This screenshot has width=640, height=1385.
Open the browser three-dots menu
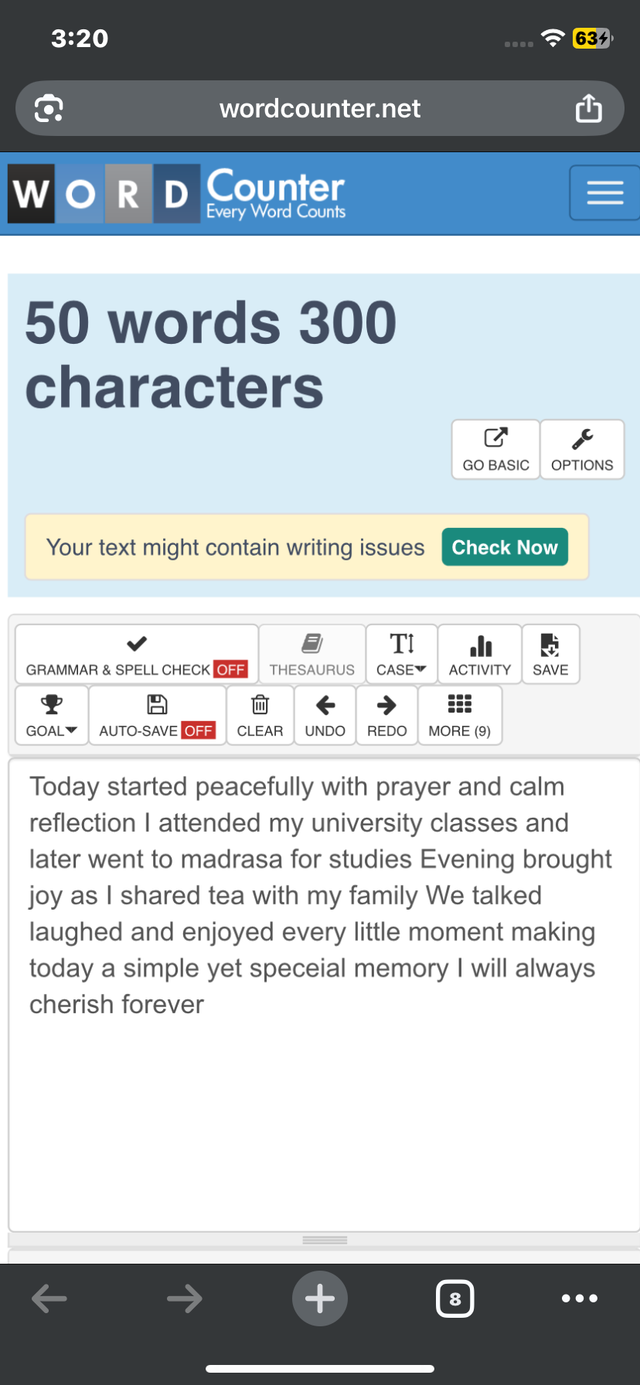click(x=580, y=1299)
